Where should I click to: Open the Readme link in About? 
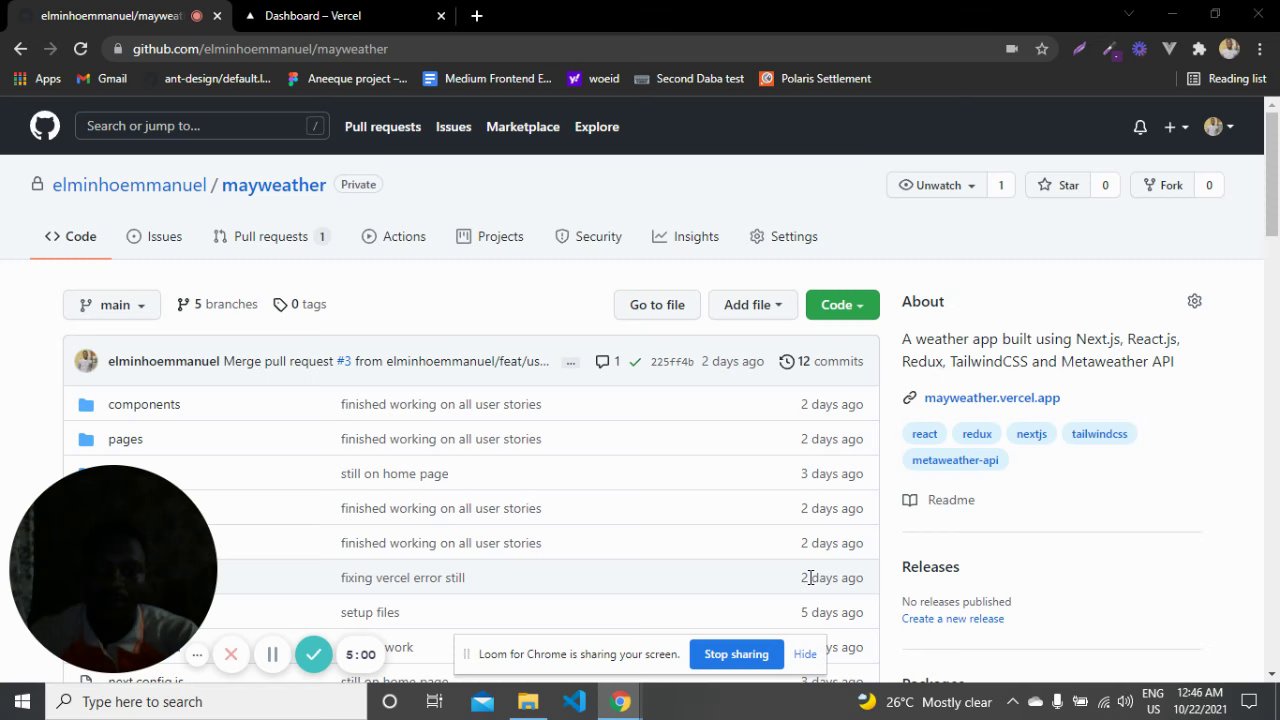pos(939,500)
